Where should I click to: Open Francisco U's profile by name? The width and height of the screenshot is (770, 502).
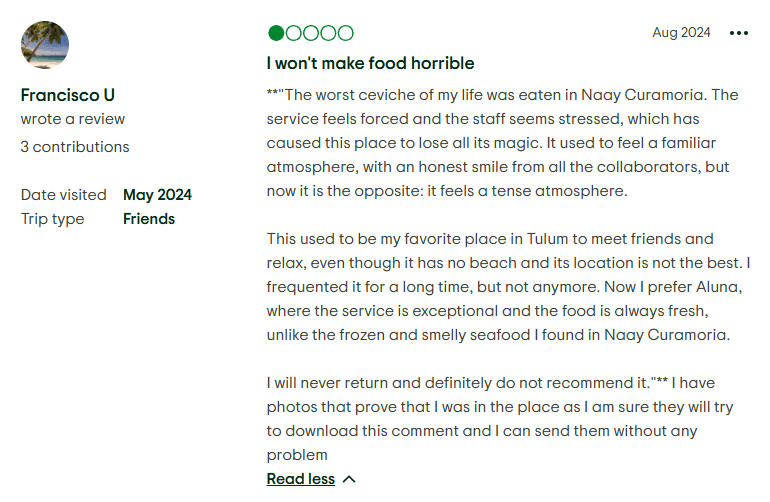pyautogui.click(x=67, y=95)
